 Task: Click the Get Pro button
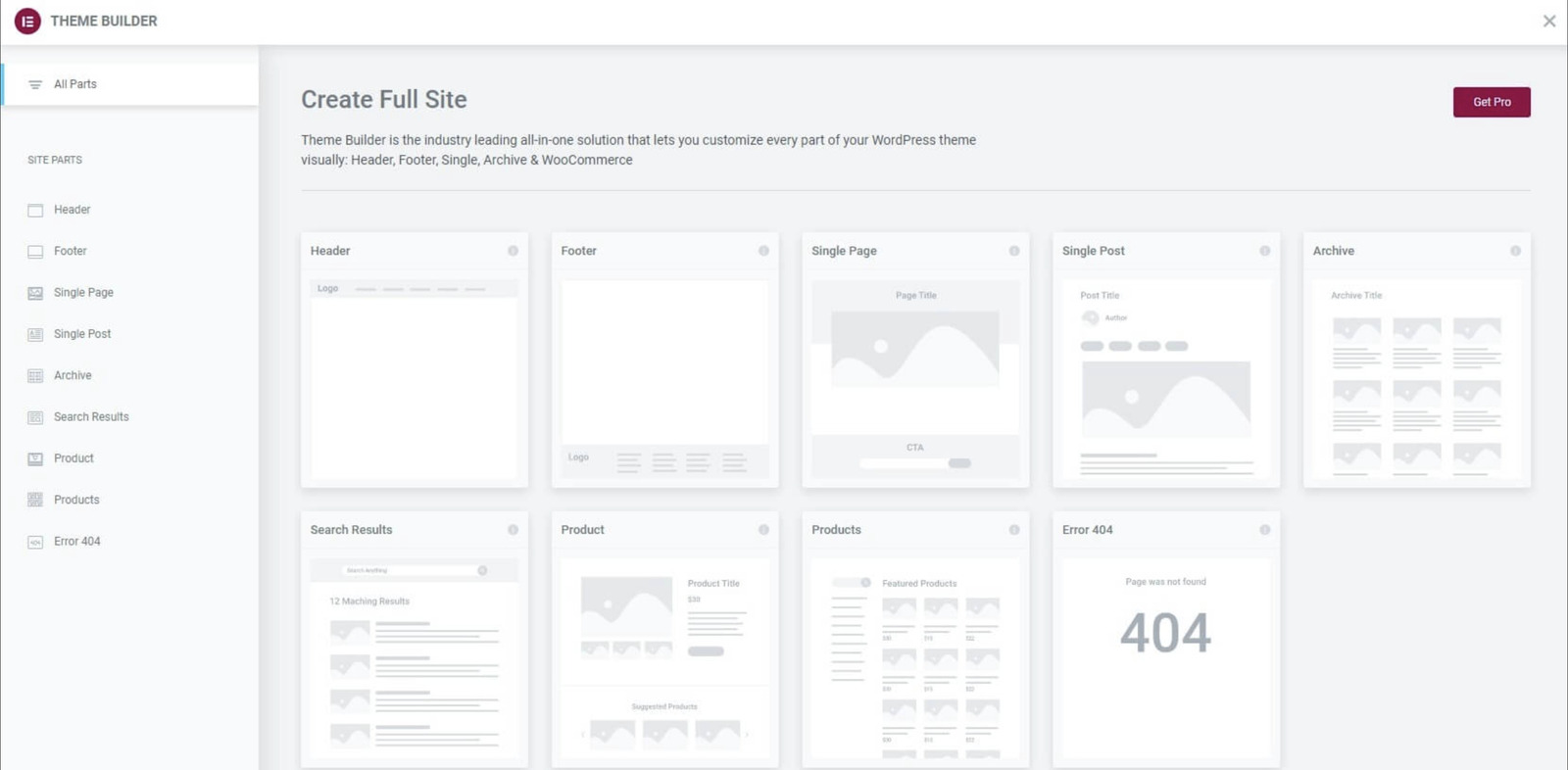click(1492, 102)
